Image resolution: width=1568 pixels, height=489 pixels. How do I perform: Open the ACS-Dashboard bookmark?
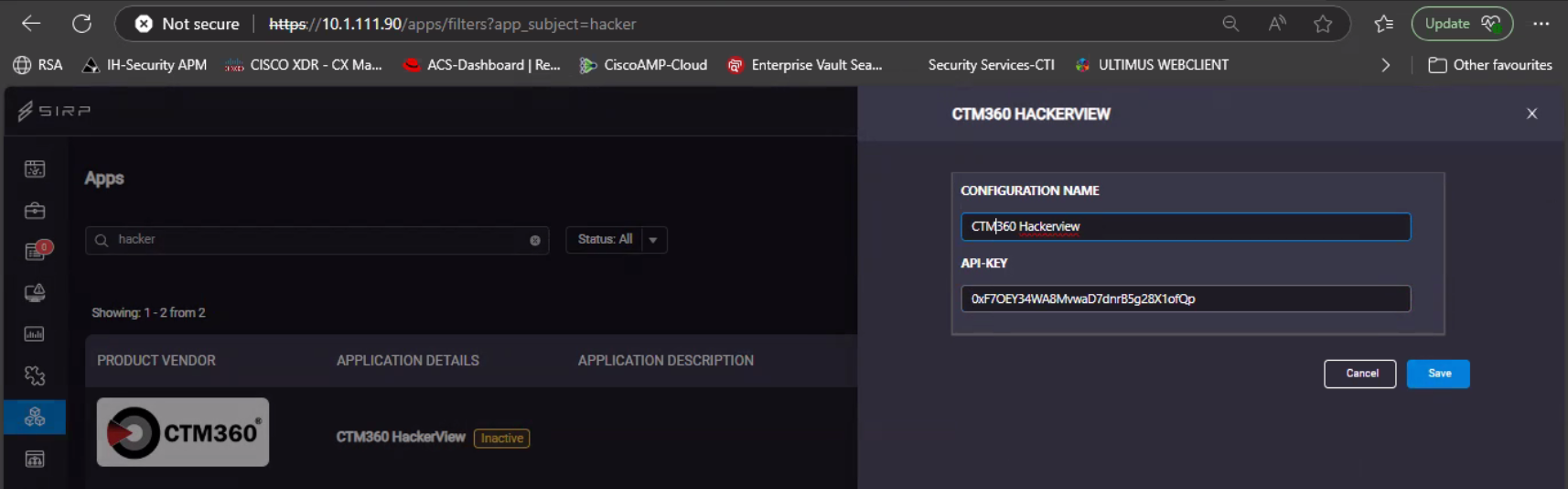pyautogui.click(x=482, y=65)
